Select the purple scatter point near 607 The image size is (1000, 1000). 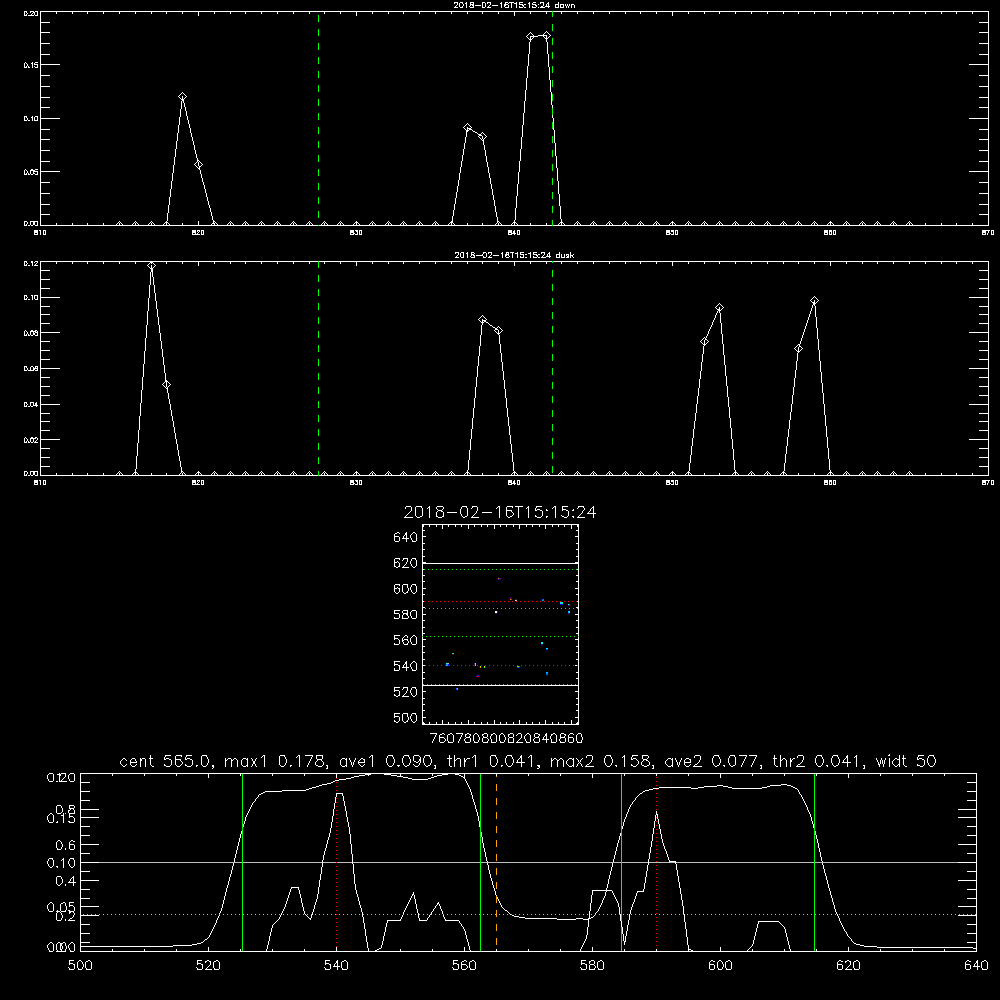499,578
